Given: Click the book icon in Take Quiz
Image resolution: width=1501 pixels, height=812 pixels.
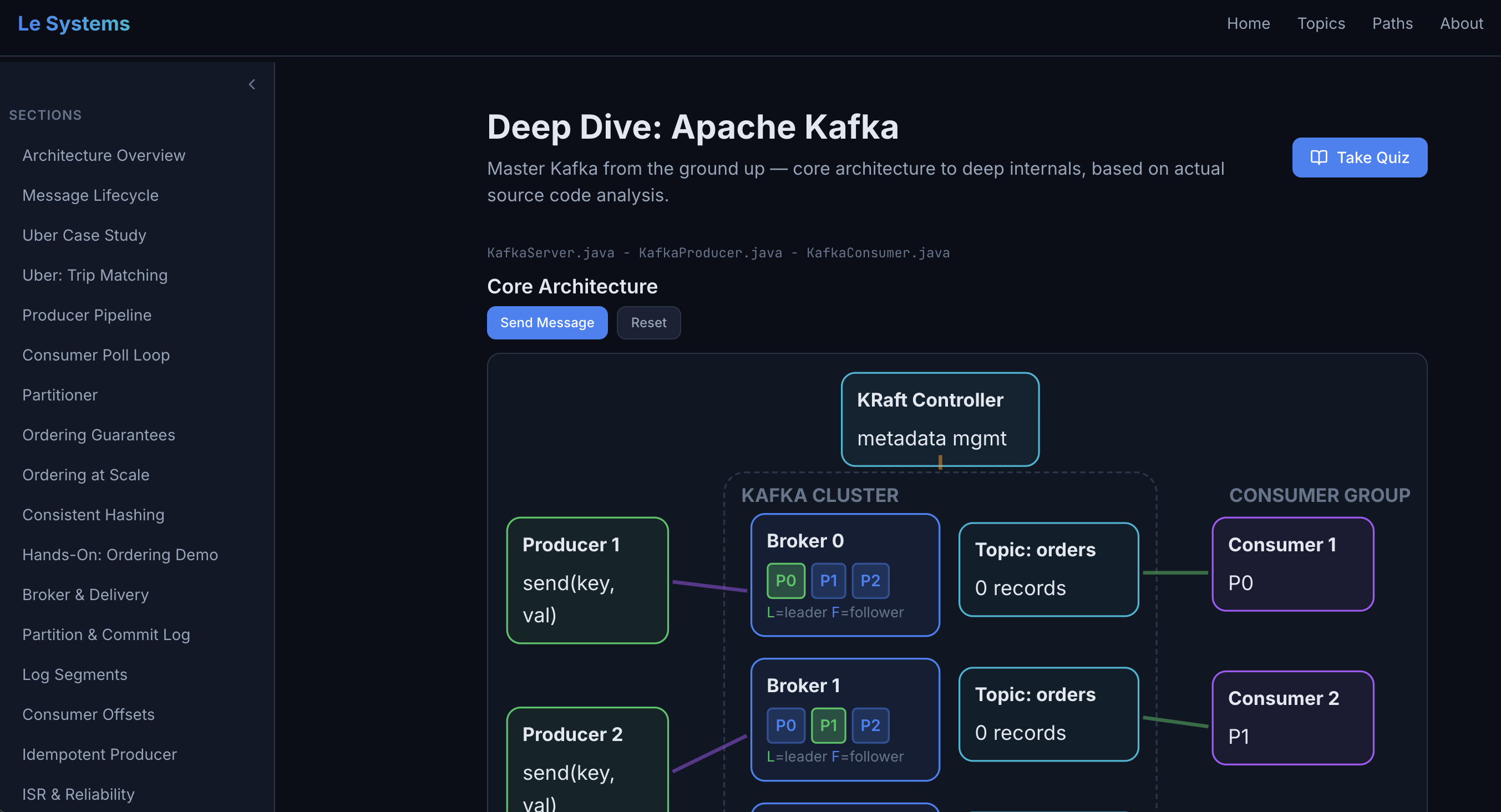Looking at the screenshot, I should (x=1319, y=158).
